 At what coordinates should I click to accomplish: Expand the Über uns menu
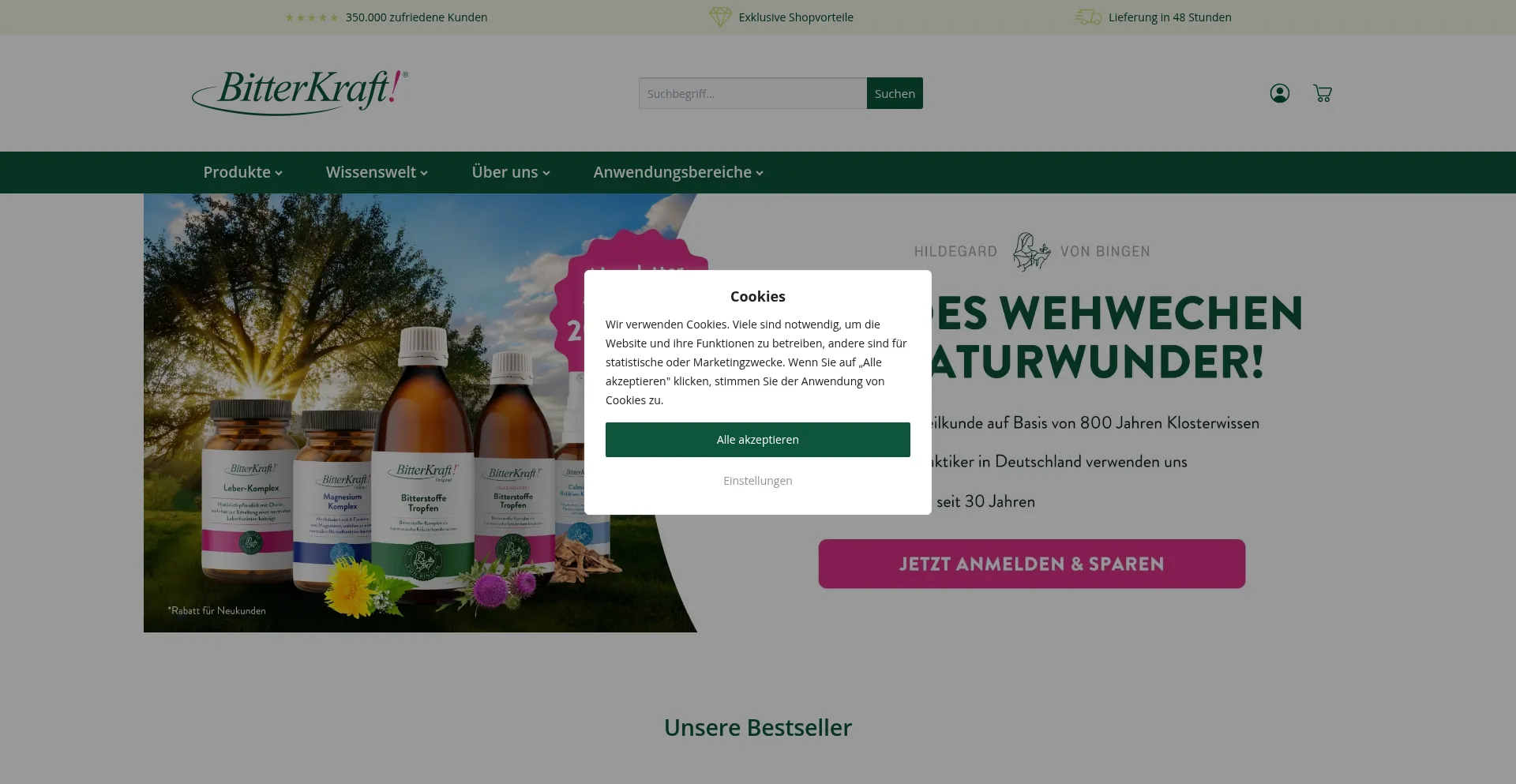coord(511,172)
